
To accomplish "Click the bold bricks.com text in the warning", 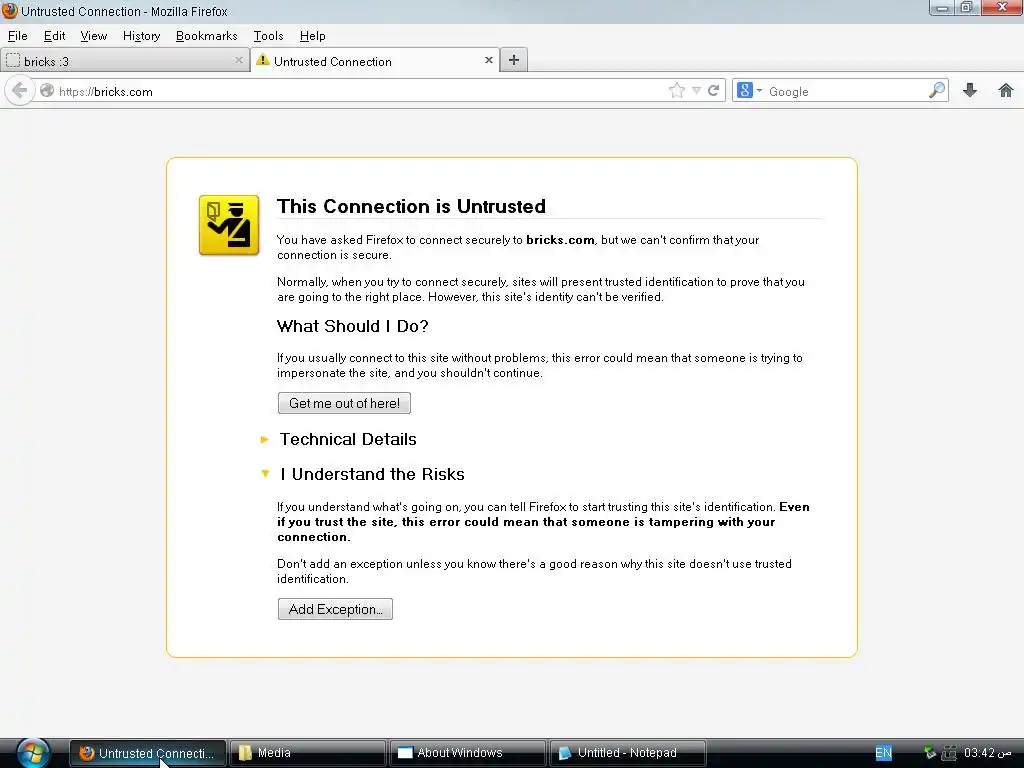I will tap(560, 240).
